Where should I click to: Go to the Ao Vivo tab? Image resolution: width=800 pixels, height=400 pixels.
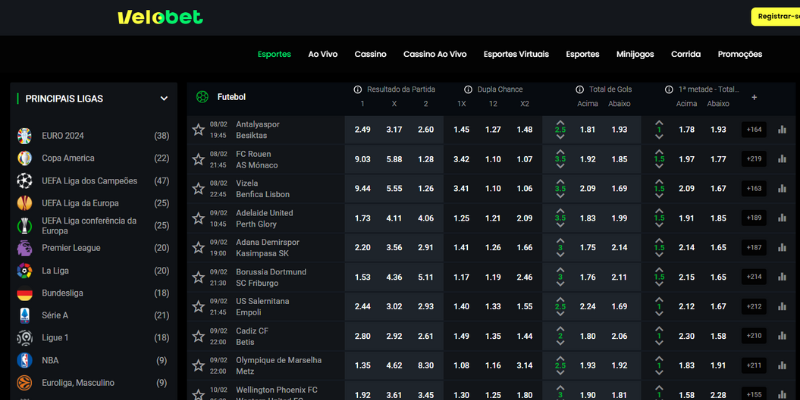click(323, 54)
